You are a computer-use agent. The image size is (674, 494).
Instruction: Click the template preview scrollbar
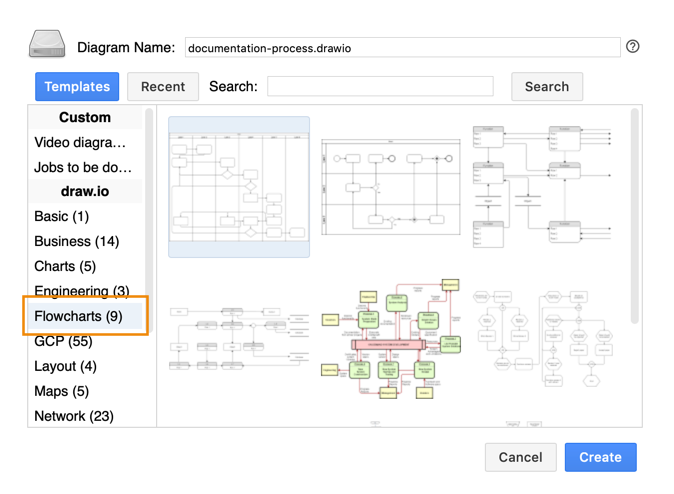[x=634, y=215]
